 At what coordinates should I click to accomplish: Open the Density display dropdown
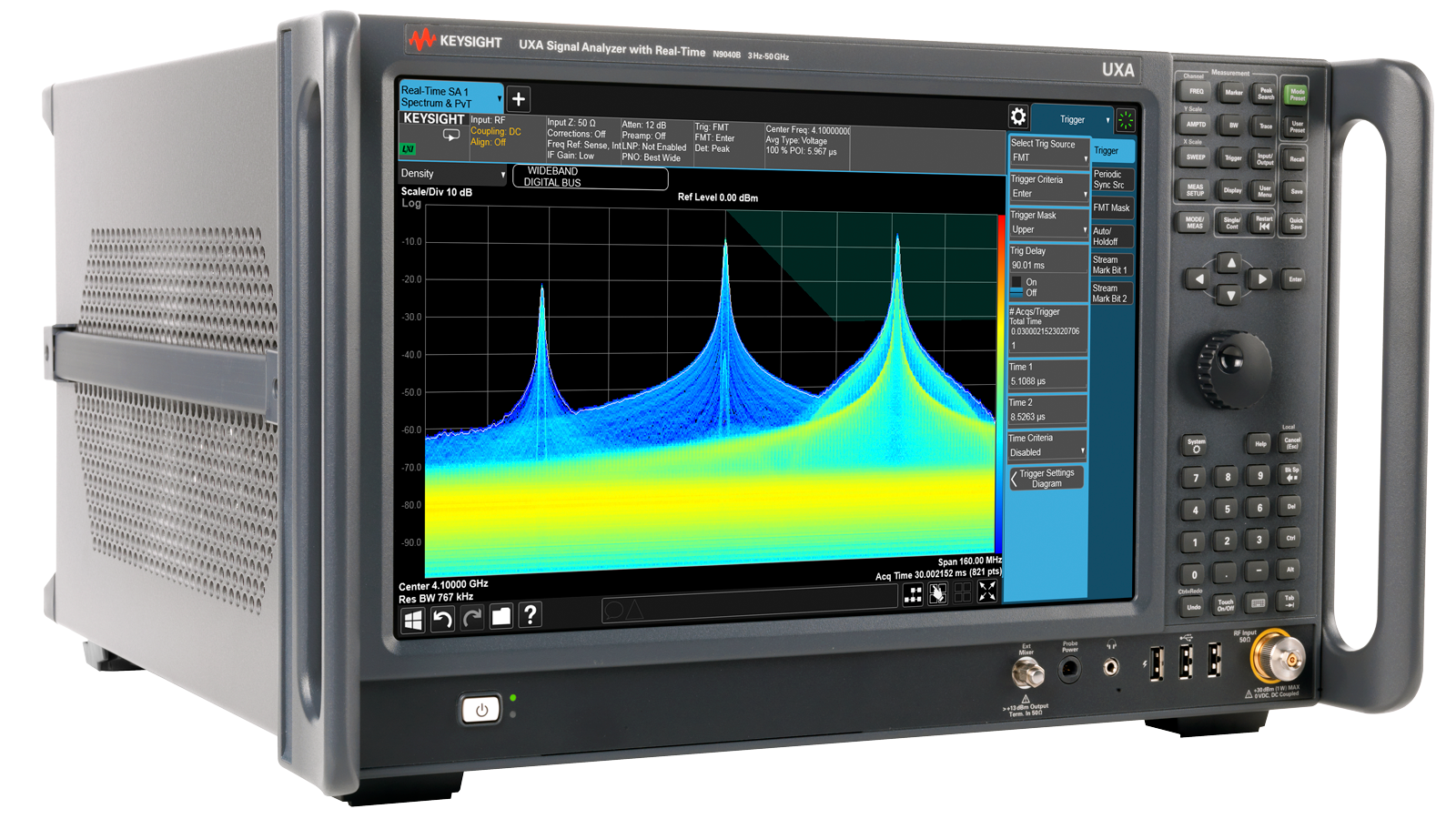pos(450,173)
